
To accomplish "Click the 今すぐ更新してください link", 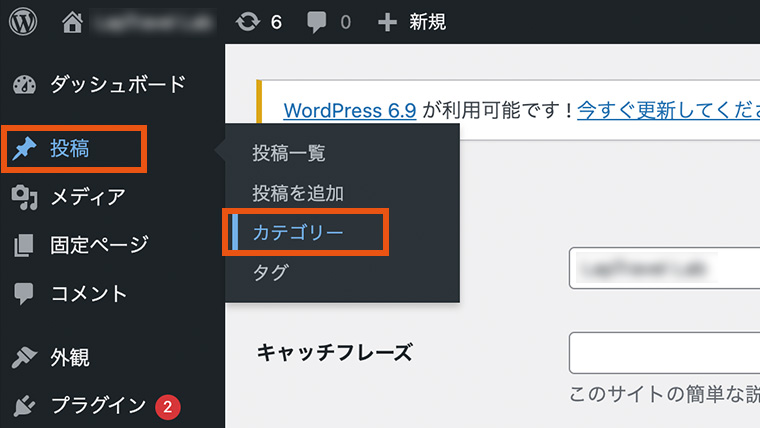I will 667,110.
